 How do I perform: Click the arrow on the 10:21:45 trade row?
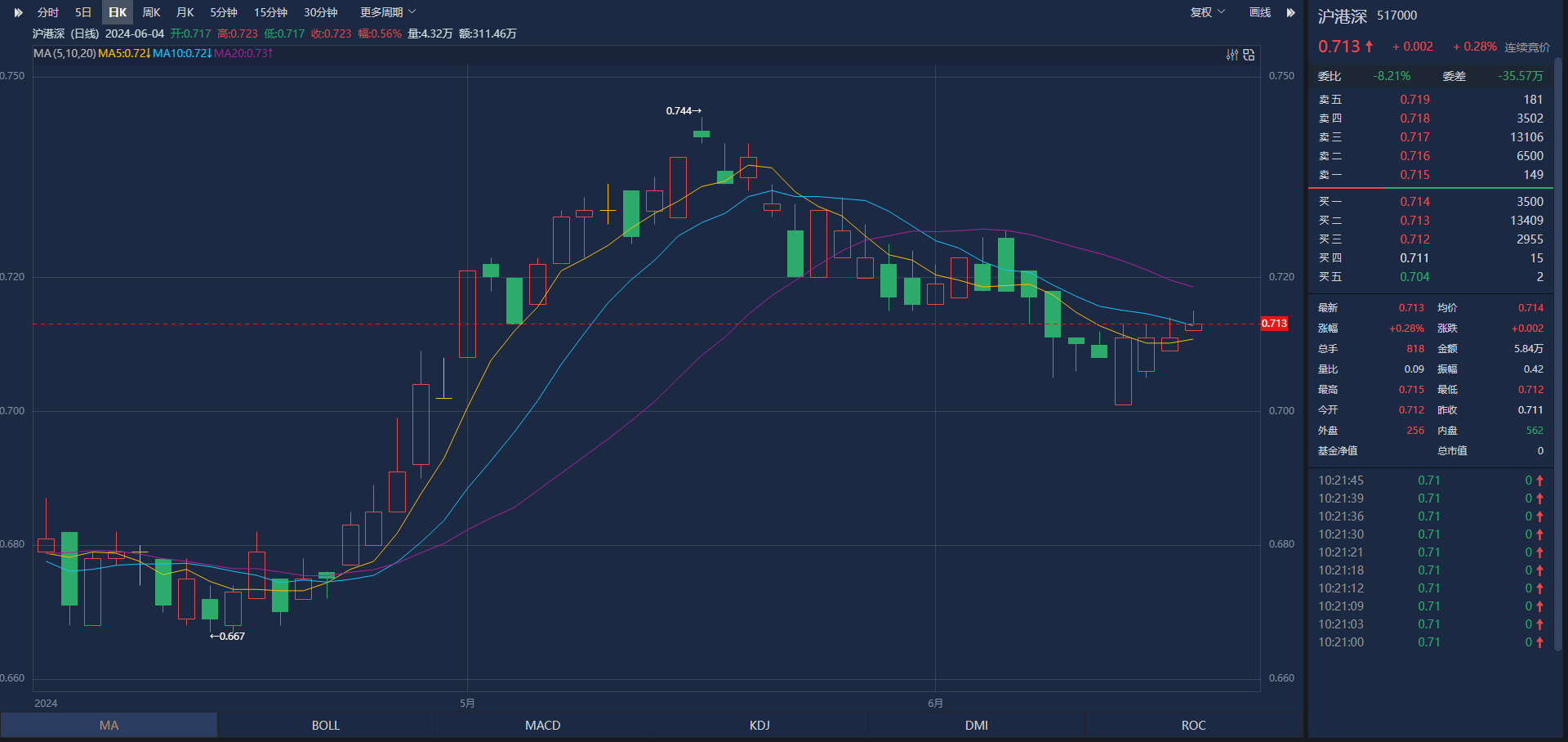[x=1539, y=481]
